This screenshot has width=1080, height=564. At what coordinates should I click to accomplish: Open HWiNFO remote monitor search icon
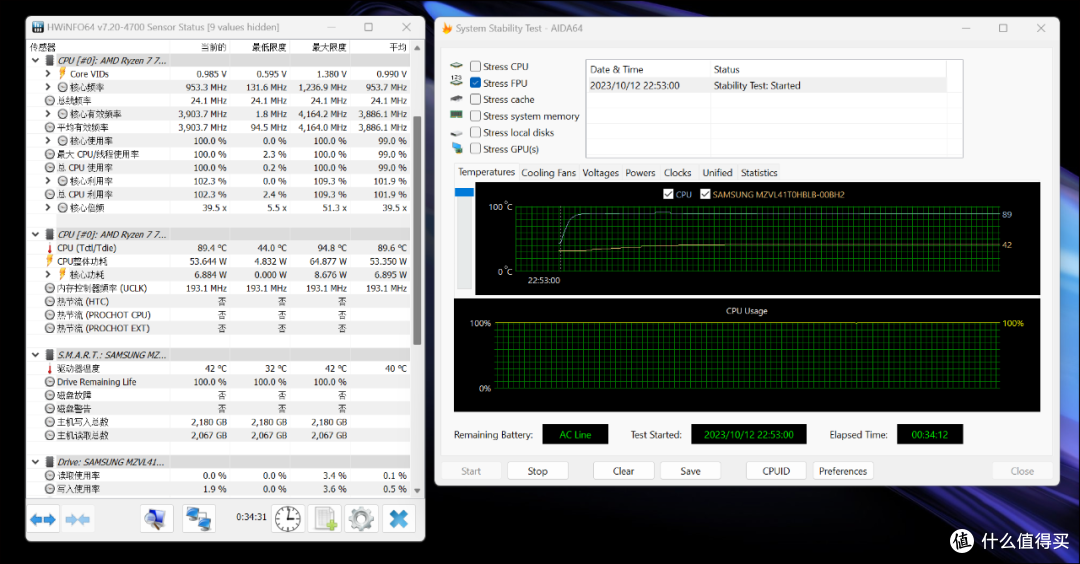click(156, 519)
